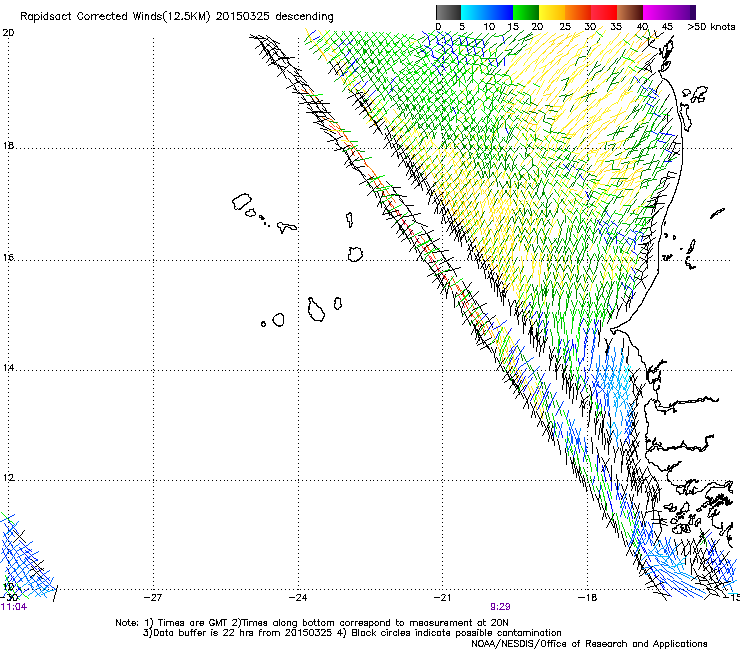Click the purple '9:29' swath time label
This screenshot has height=650, width=740.
point(500,607)
